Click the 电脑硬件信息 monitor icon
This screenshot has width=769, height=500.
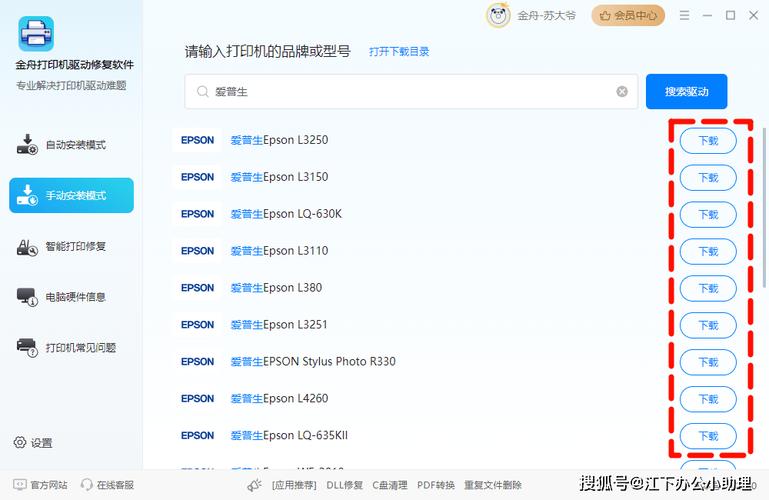[27, 297]
